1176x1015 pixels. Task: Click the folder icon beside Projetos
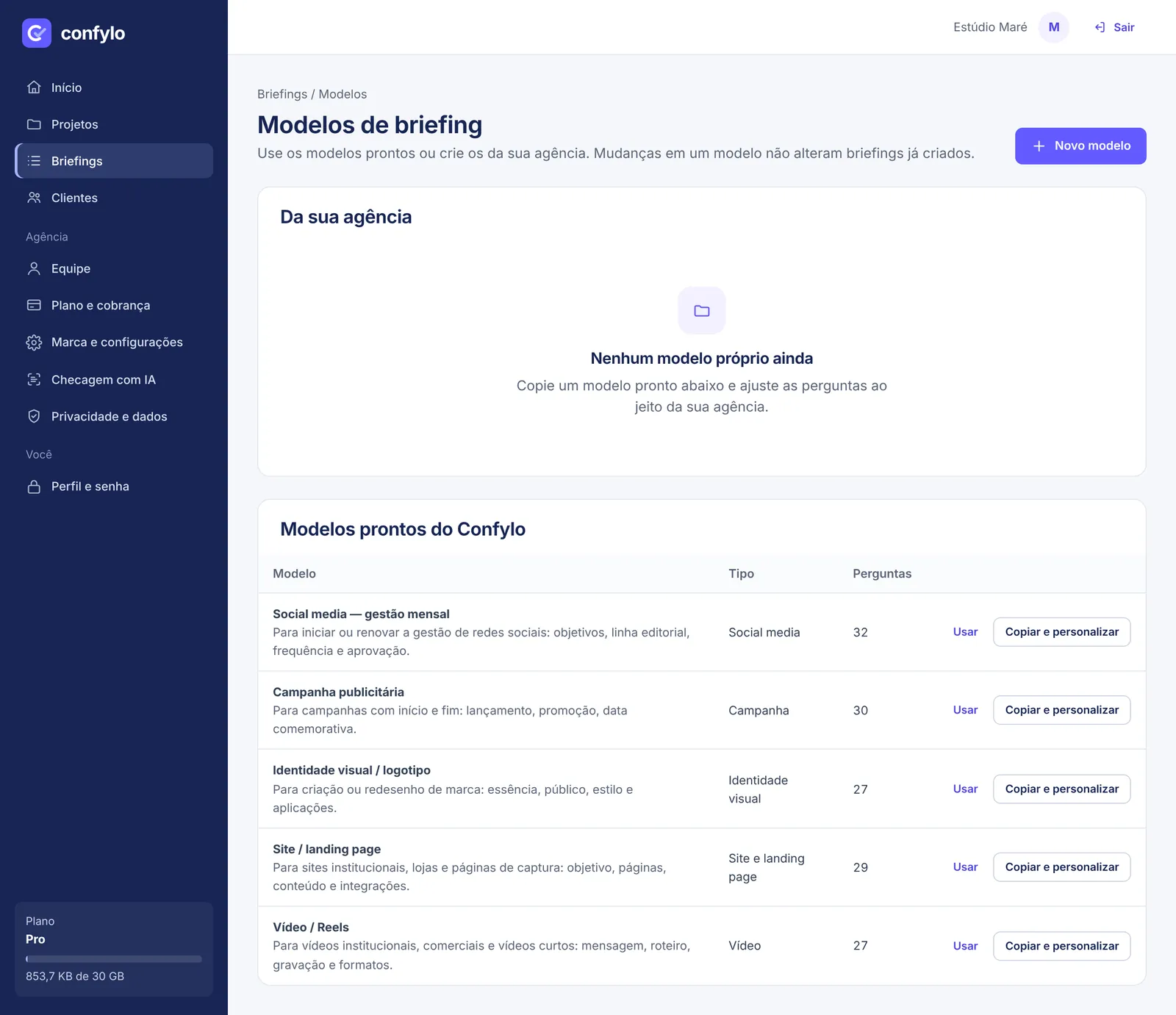click(x=34, y=124)
